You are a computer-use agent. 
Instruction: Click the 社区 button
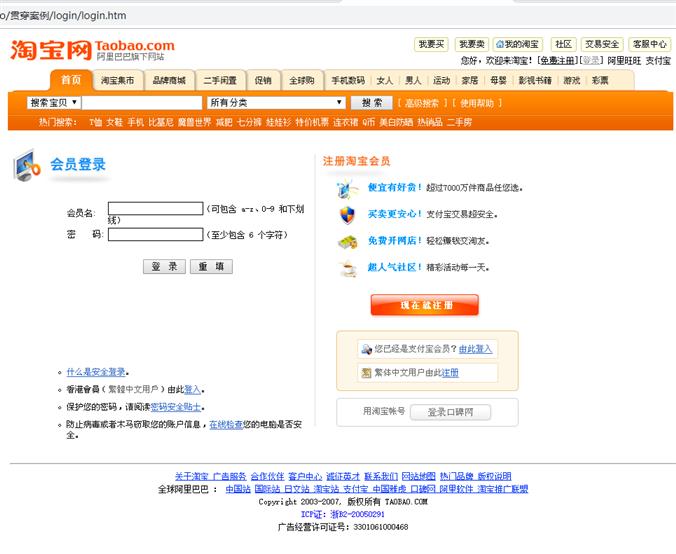point(563,44)
